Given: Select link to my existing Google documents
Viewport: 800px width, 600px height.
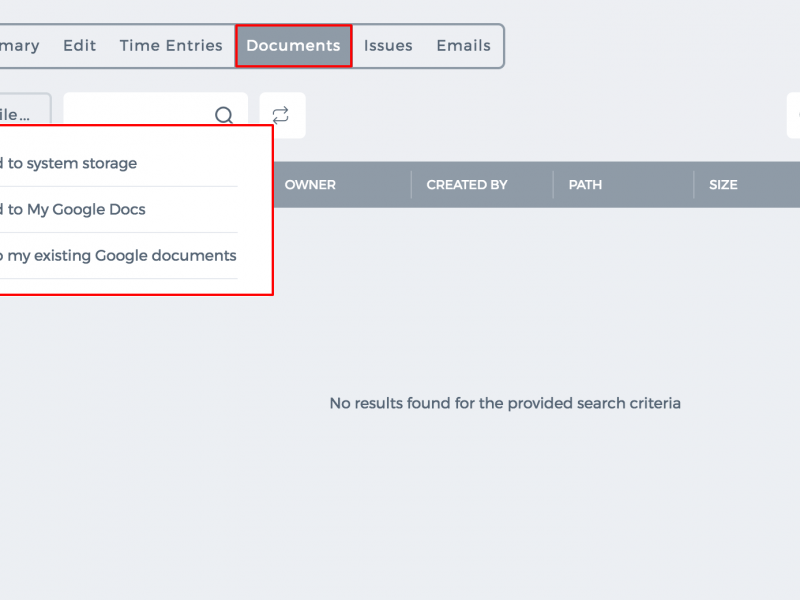Looking at the screenshot, I should pos(119,255).
